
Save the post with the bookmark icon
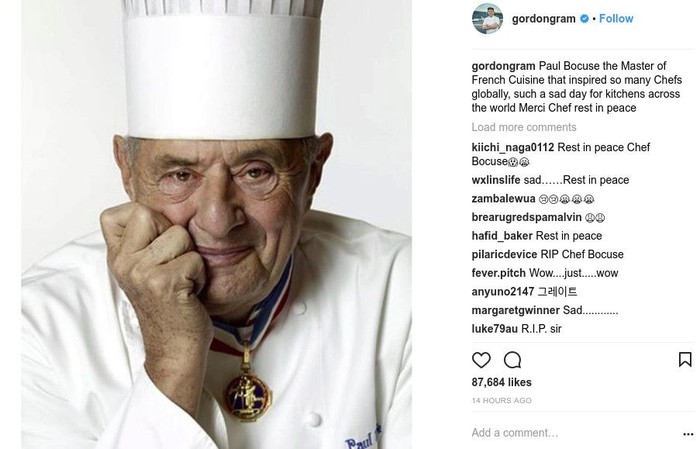pyautogui.click(x=685, y=359)
